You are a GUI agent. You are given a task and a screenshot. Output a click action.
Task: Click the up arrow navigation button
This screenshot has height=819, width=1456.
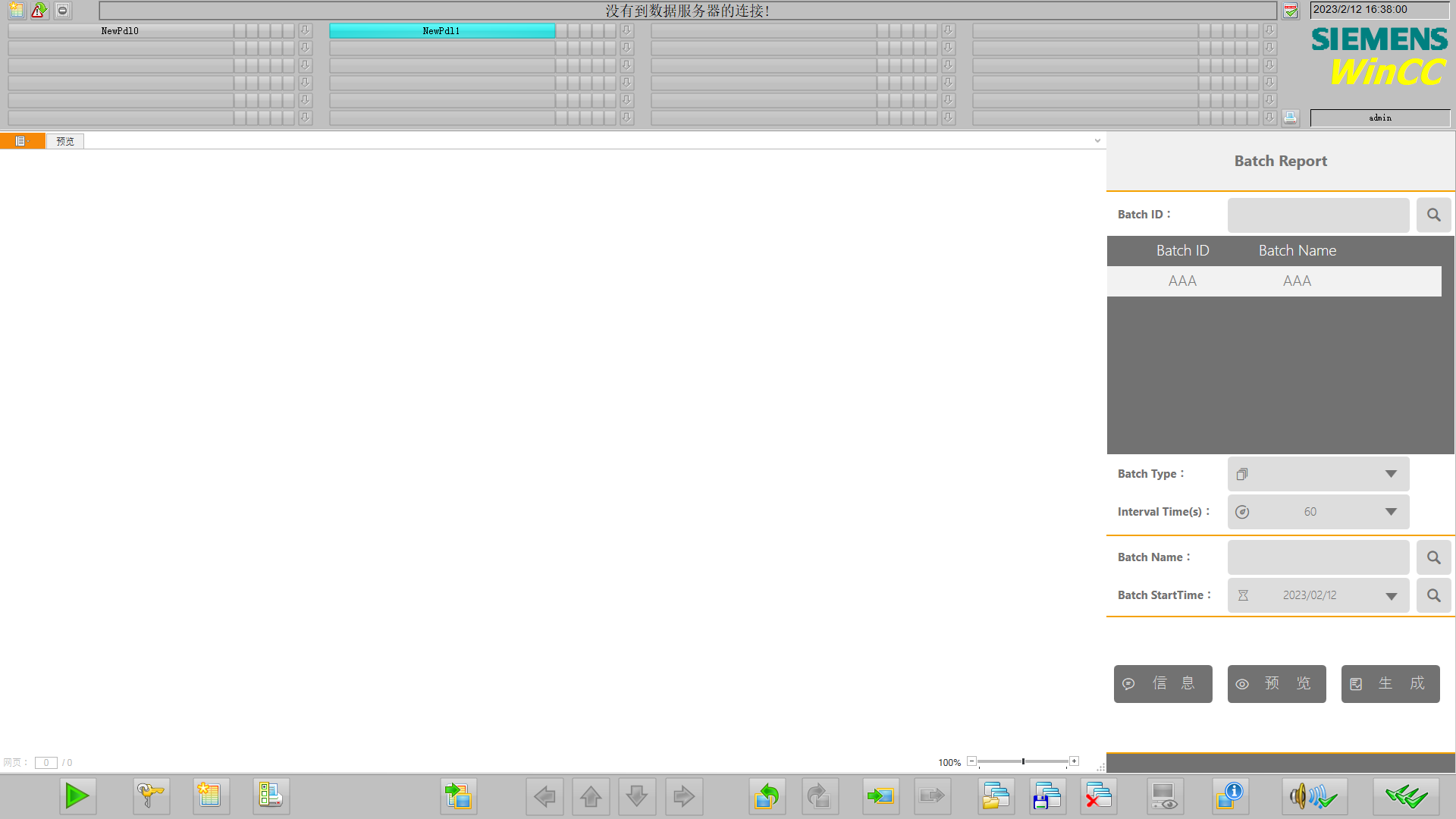[591, 796]
